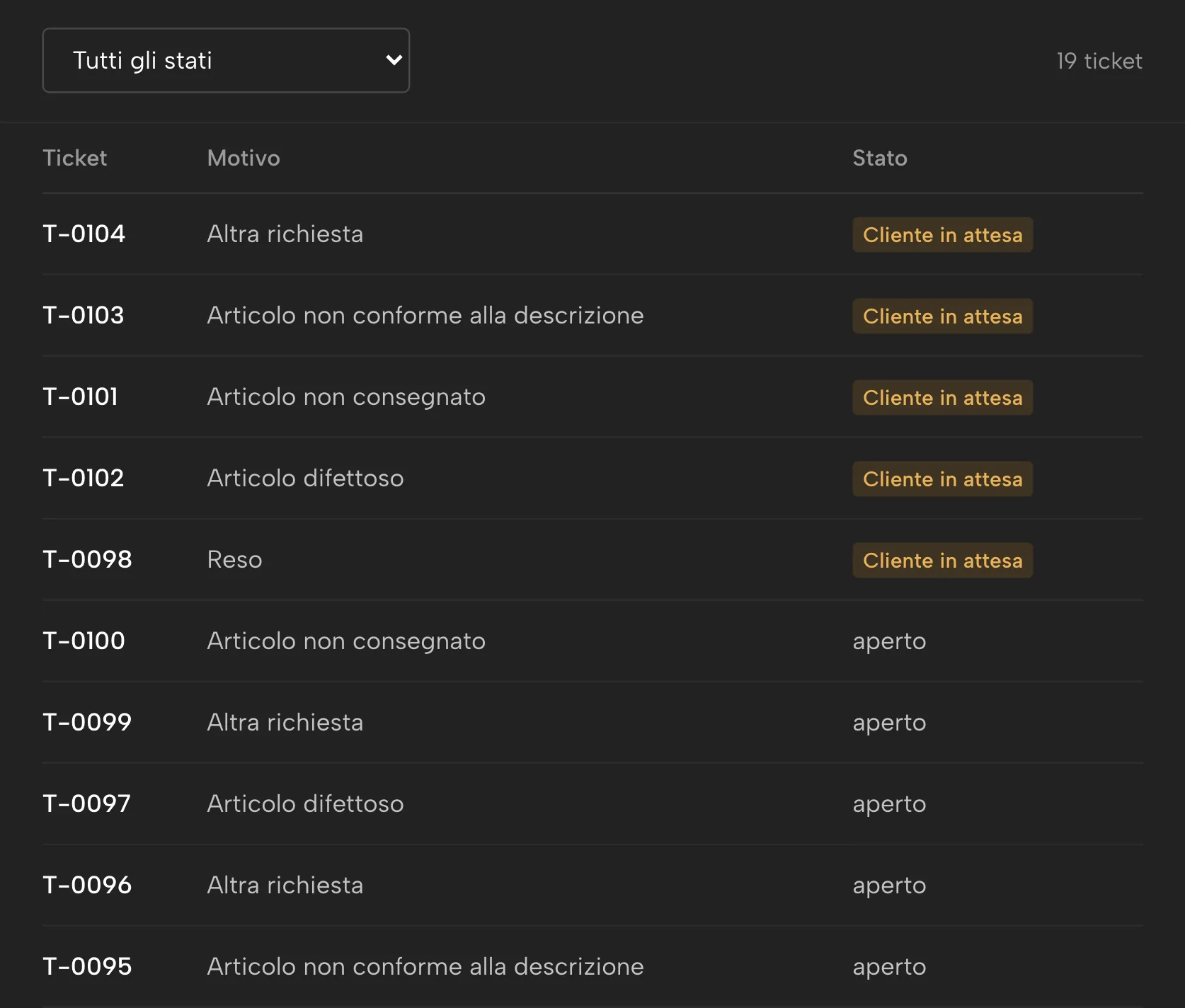The height and width of the screenshot is (1008, 1185).
Task: Click 'Articolo difettoso' in row T-0102
Action: click(x=305, y=478)
